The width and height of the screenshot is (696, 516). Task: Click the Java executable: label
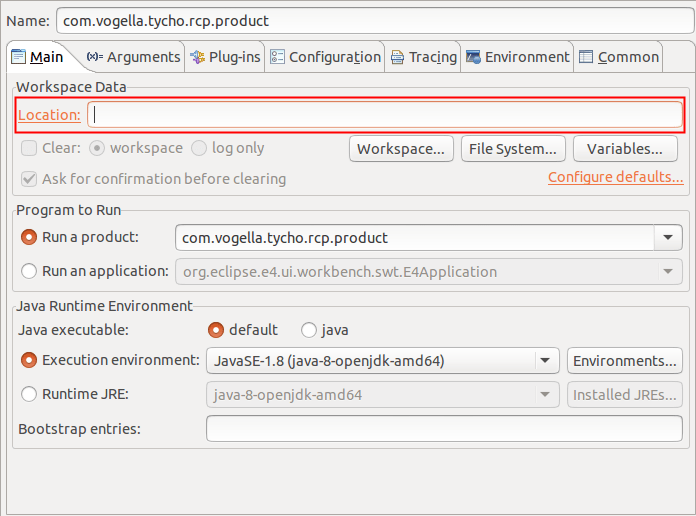coord(73,330)
